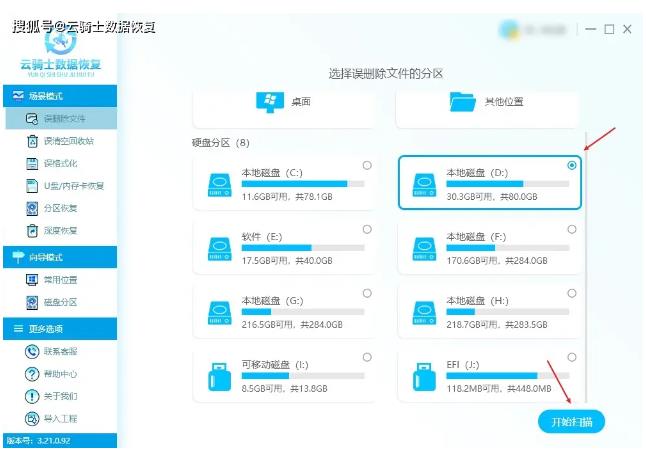The width and height of the screenshot is (646, 459).
Task: Click the 开始扫描 button
Action: [571, 422]
